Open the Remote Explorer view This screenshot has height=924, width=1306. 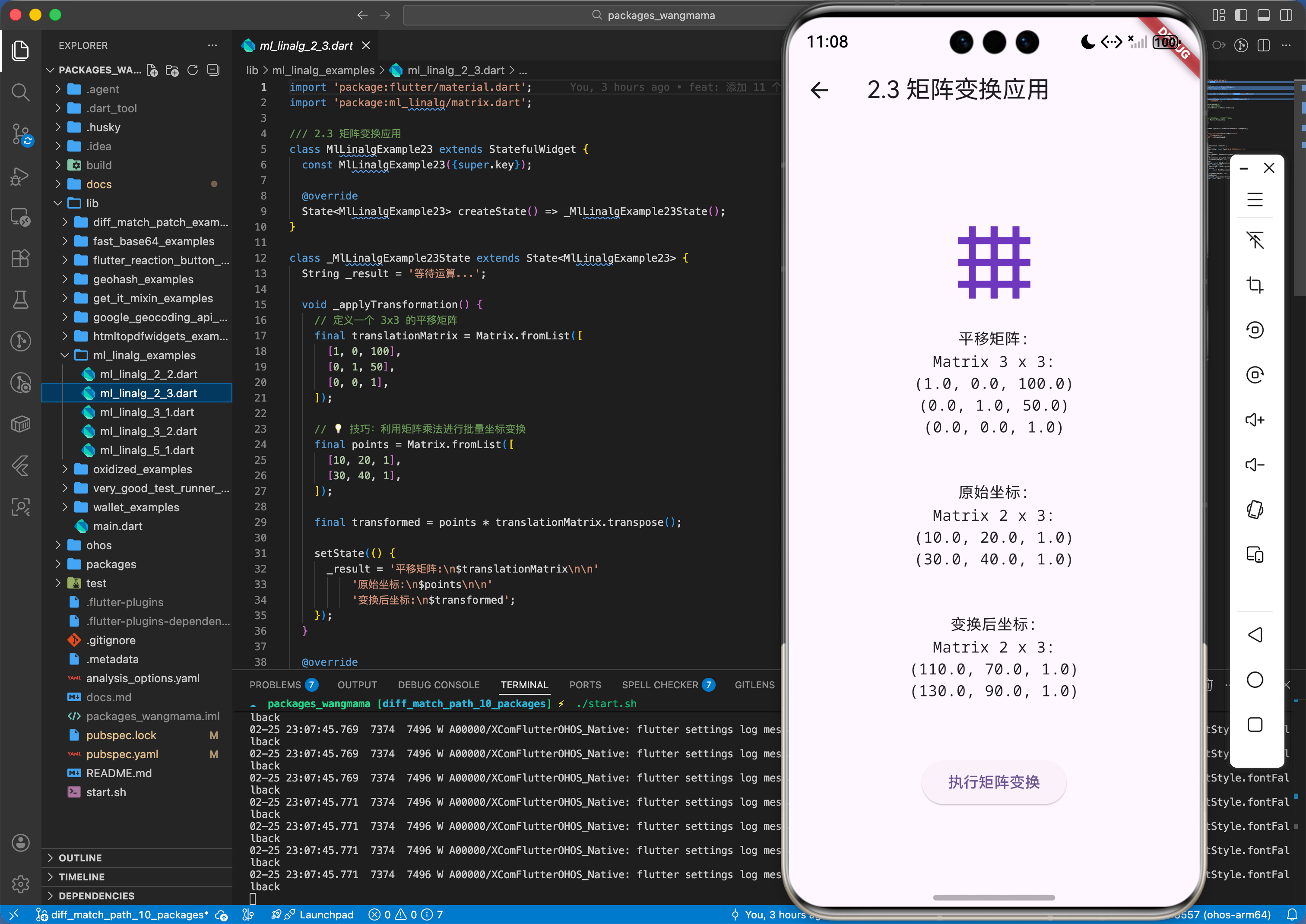click(x=20, y=217)
